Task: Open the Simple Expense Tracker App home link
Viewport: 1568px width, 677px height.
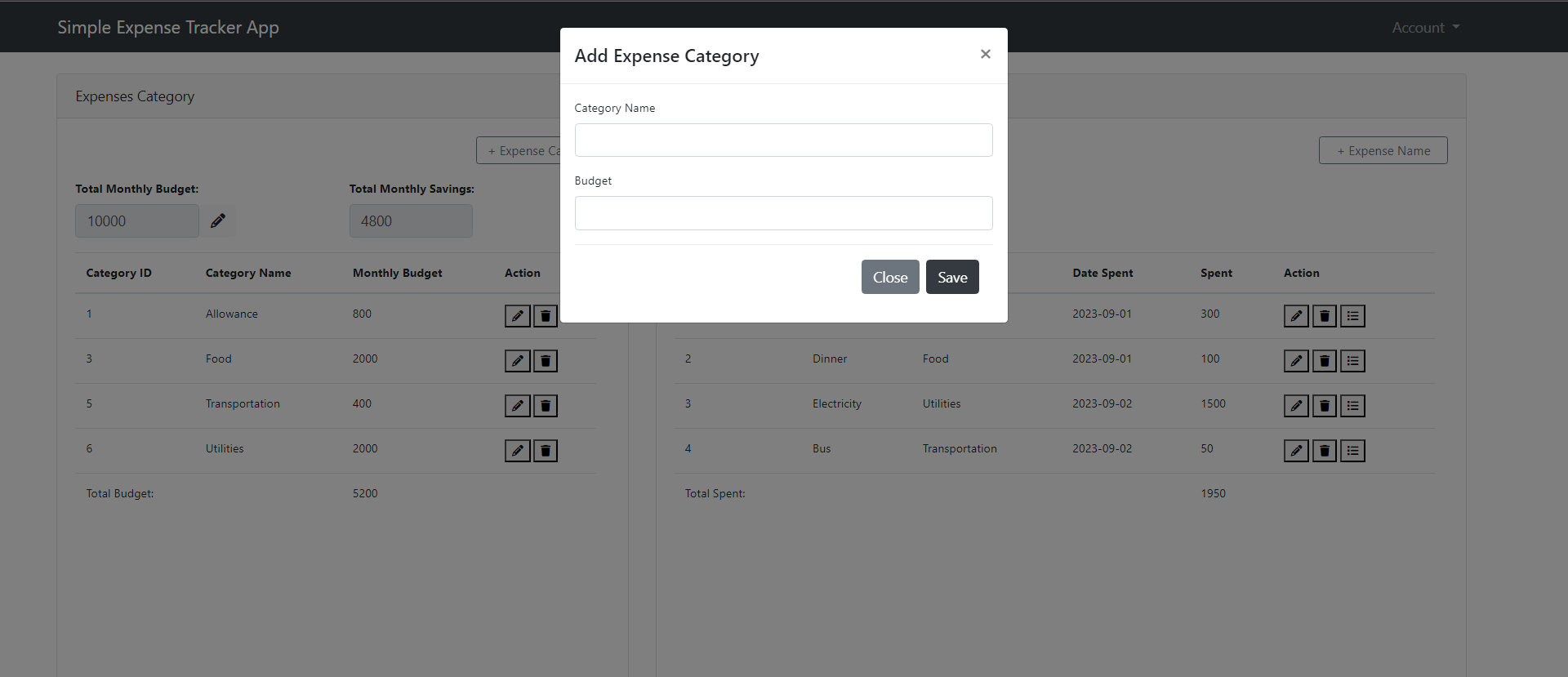Action: [168, 27]
